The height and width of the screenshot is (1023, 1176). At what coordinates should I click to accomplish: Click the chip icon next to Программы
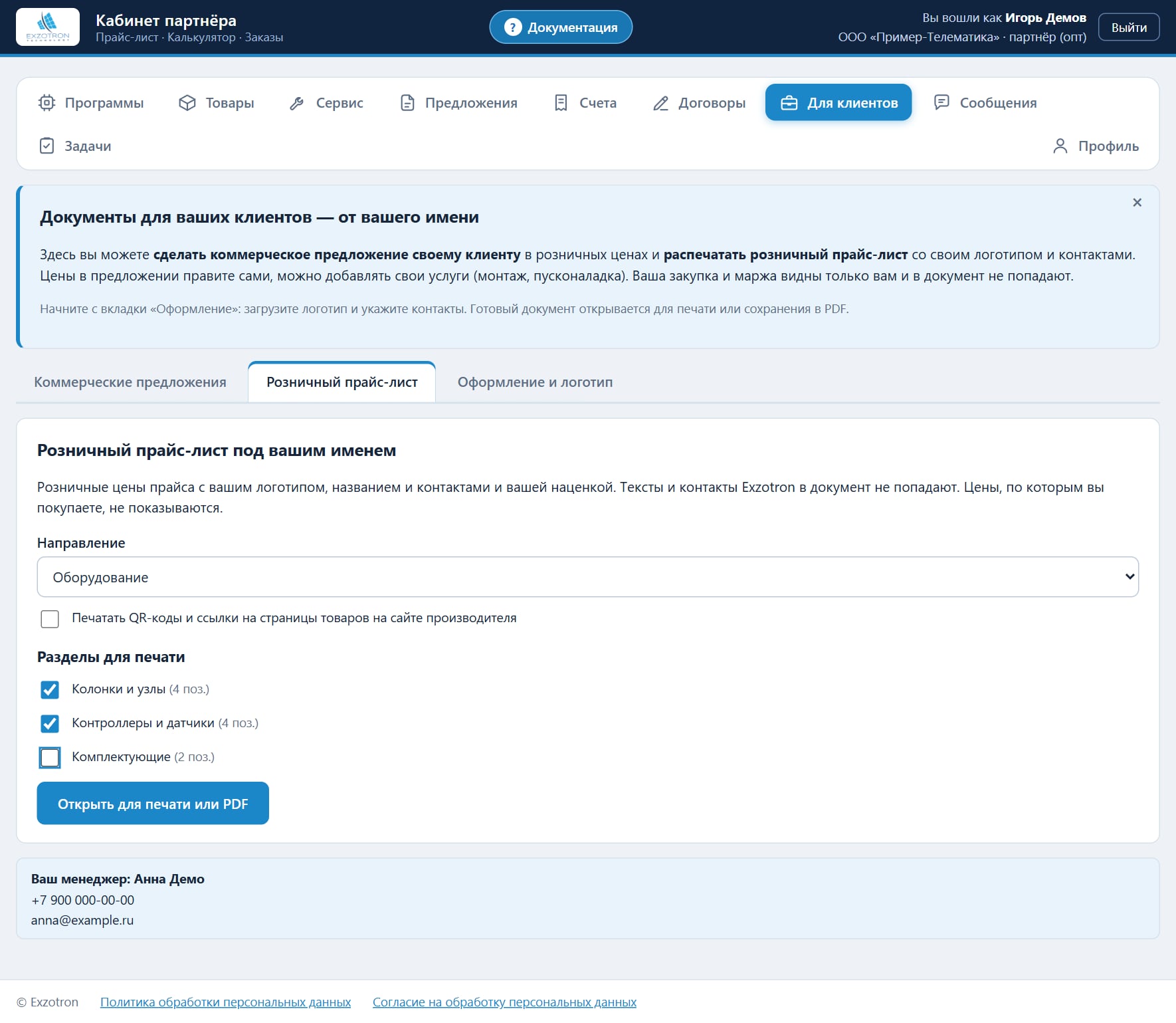(47, 103)
